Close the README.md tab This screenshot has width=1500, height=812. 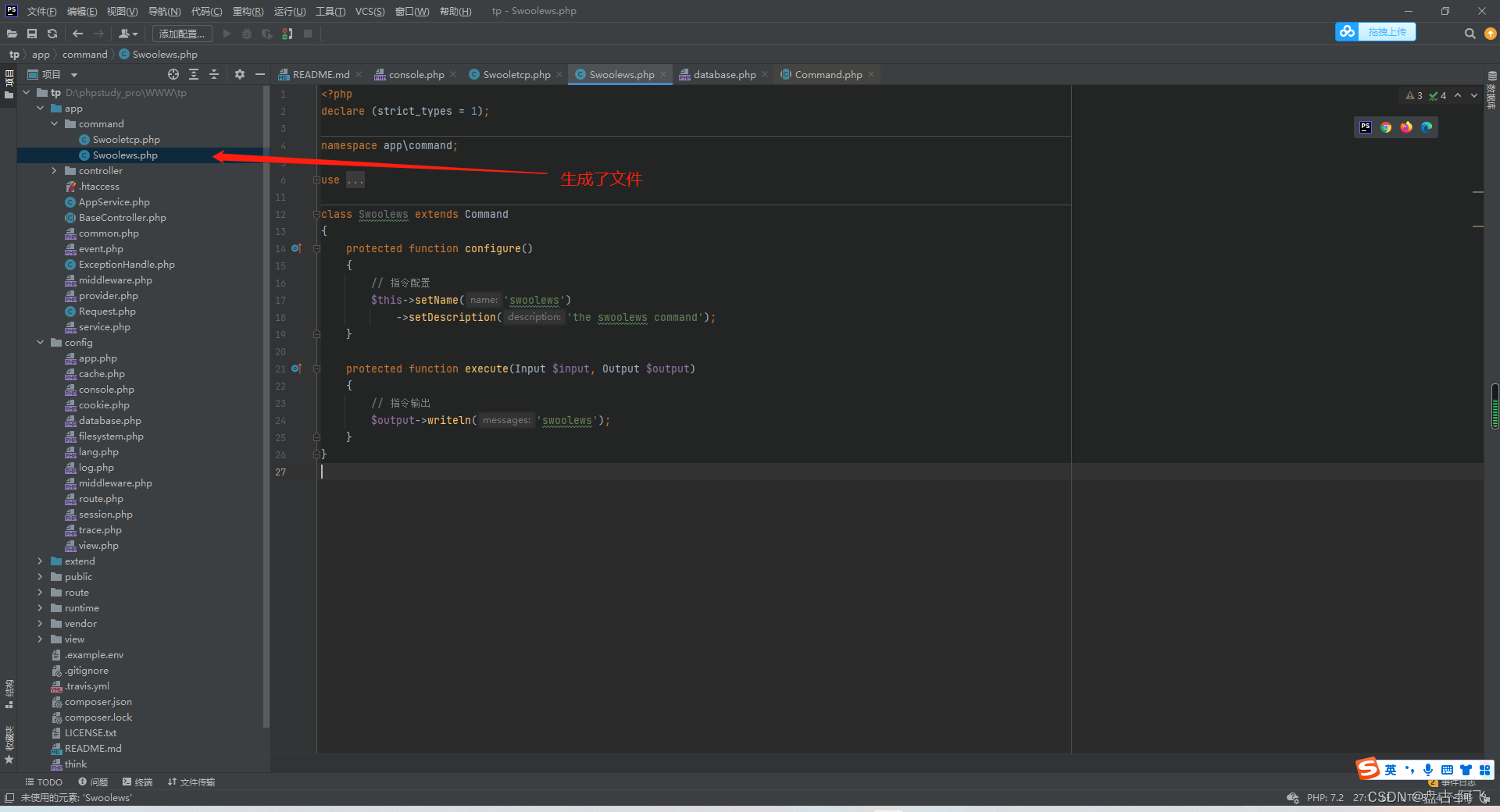[359, 74]
